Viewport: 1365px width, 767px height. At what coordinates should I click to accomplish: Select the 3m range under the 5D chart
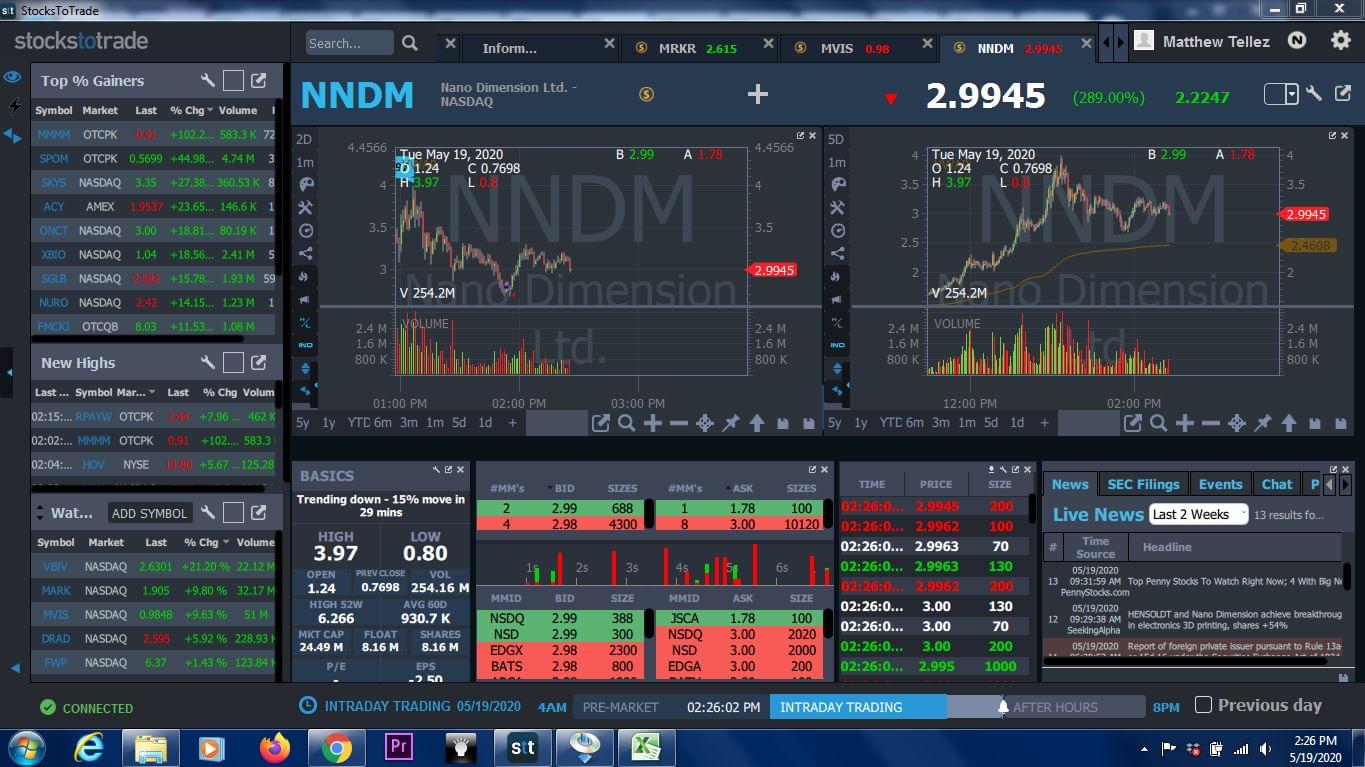[940, 423]
